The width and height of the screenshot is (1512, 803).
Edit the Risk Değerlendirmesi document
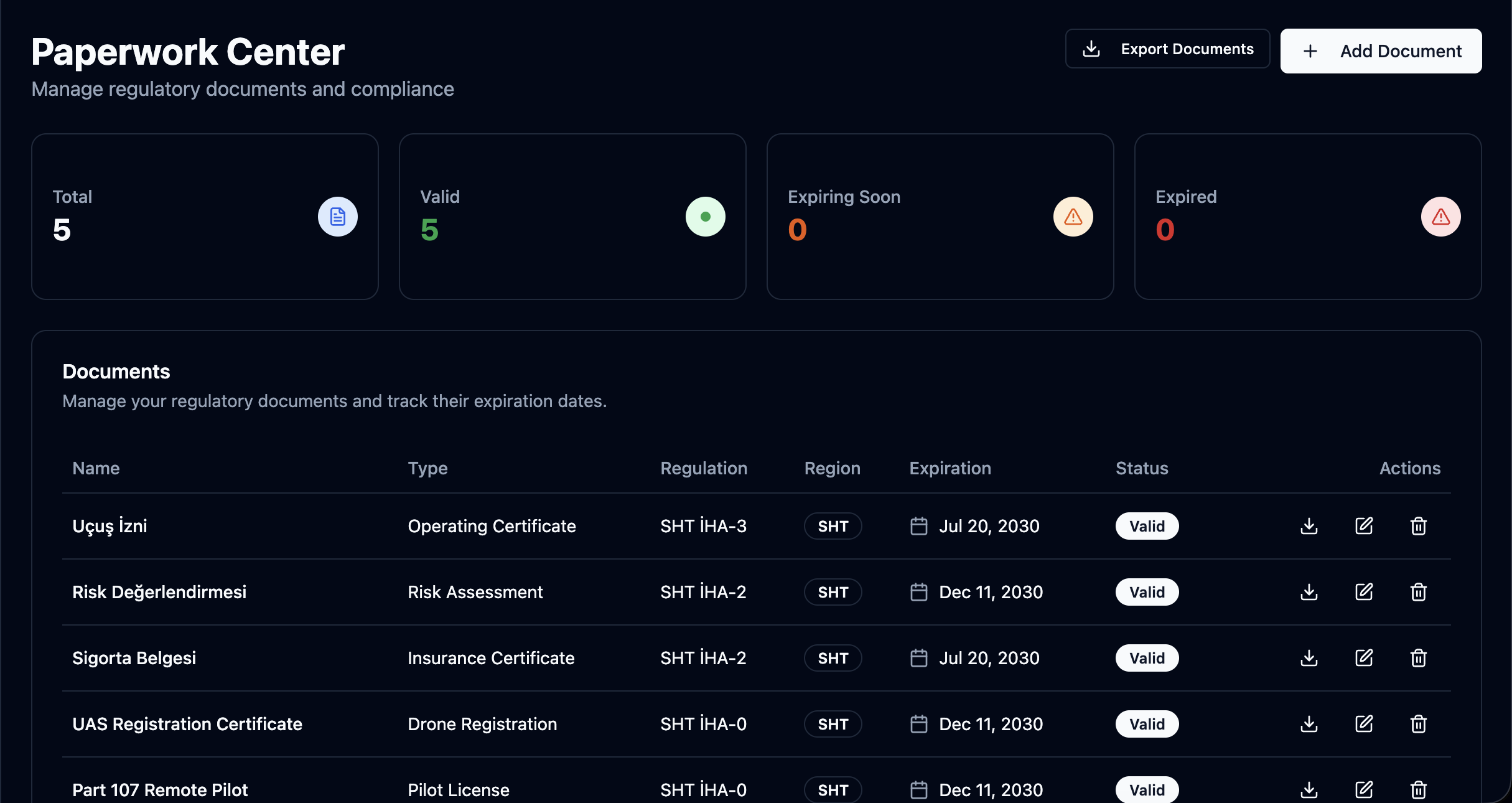[x=1364, y=592]
